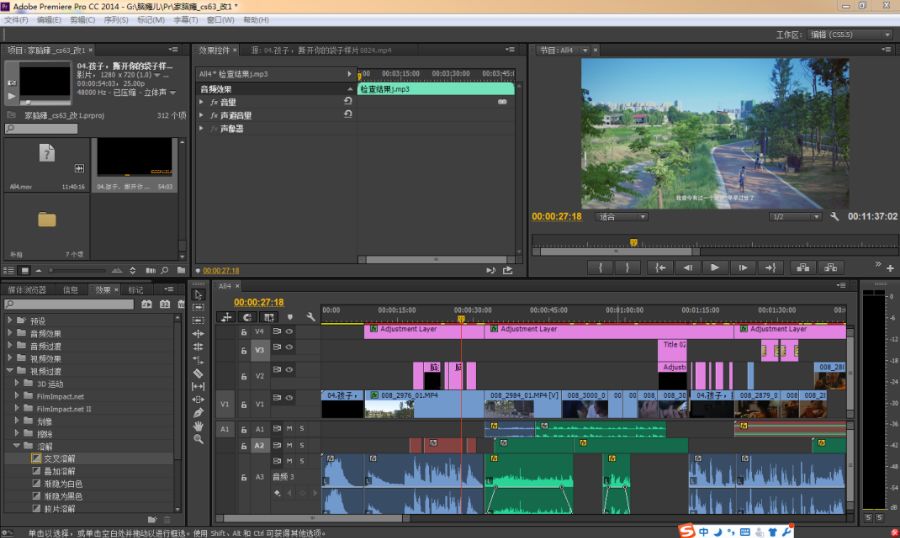The height and width of the screenshot is (538, 900).
Task: Open the 1/2 playback resolution dropdown
Action: coord(793,216)
